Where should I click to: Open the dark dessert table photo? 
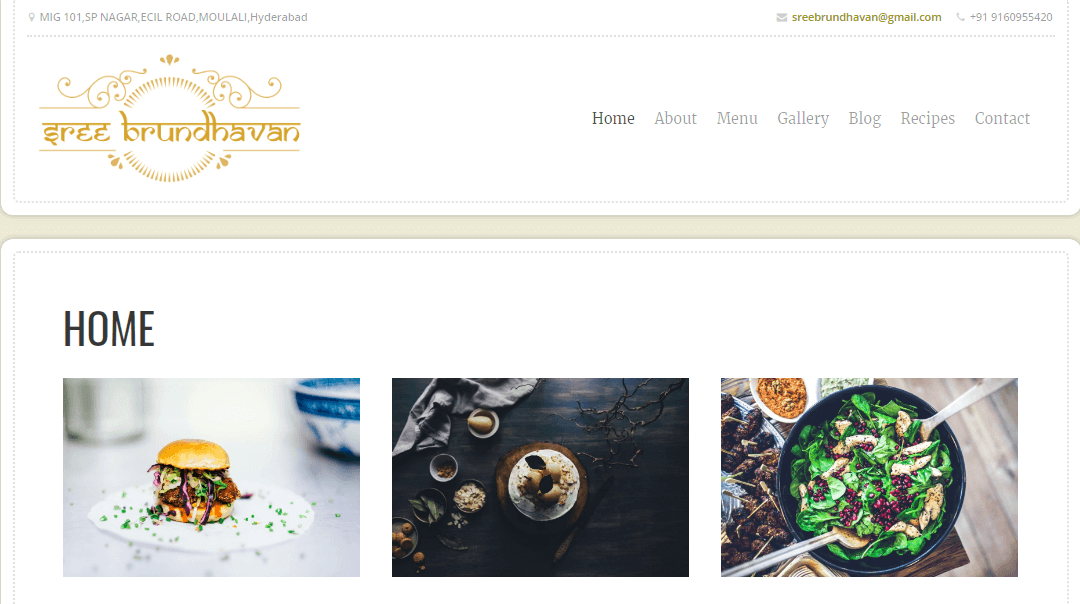[540, 477]
